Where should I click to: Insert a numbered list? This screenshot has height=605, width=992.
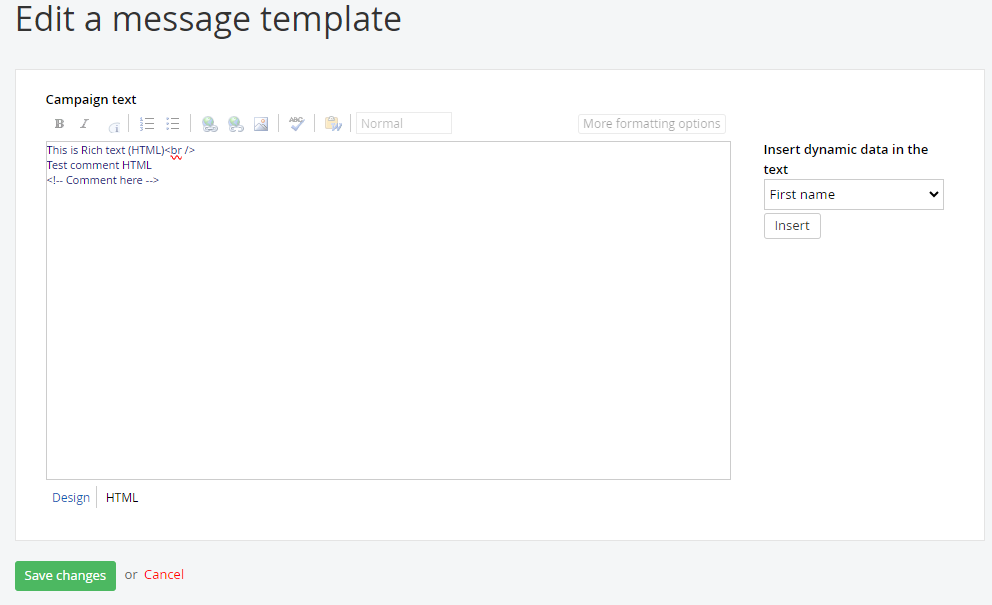[x=147, y=123]
